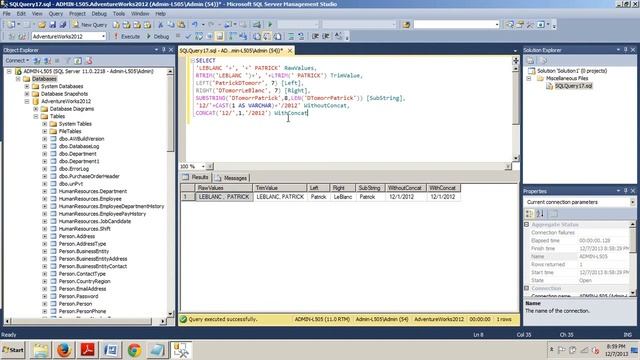Click the Decrease Indent icon
This screenshot has width=640, height=360.
(315, 36)
